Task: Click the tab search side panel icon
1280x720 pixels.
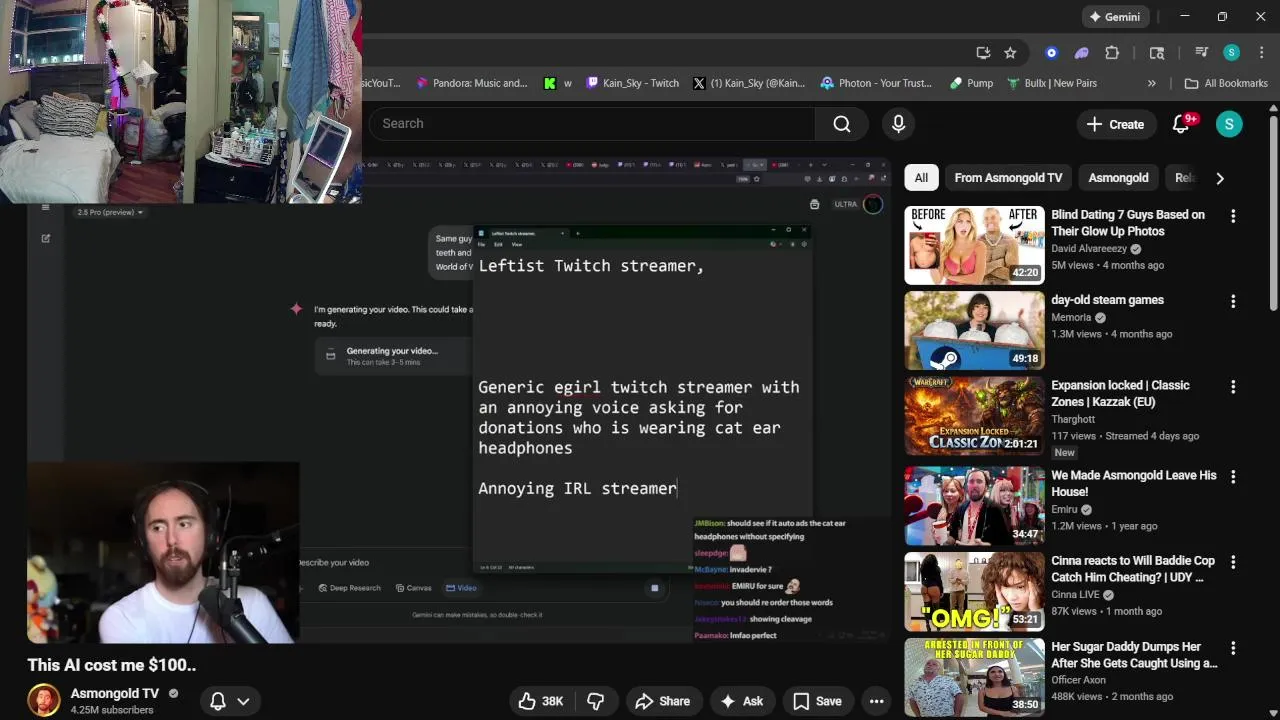Action: point(1157,53)
